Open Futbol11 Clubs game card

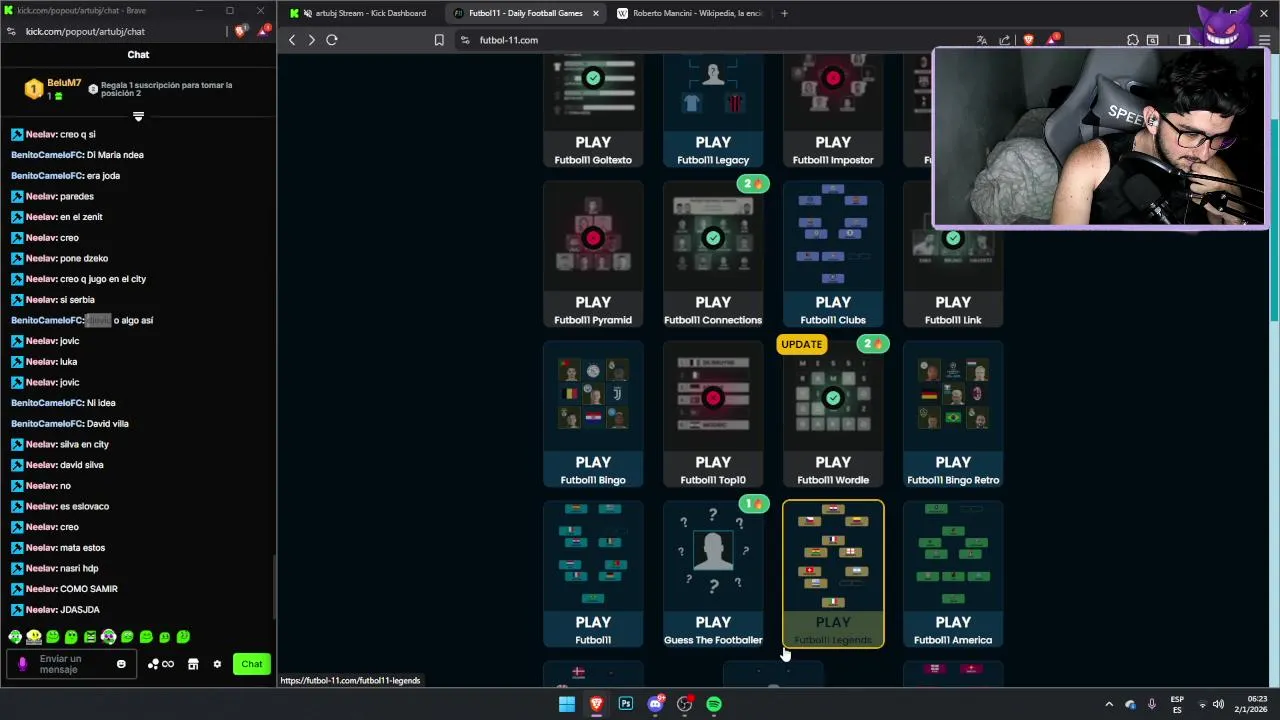(833, 254)
